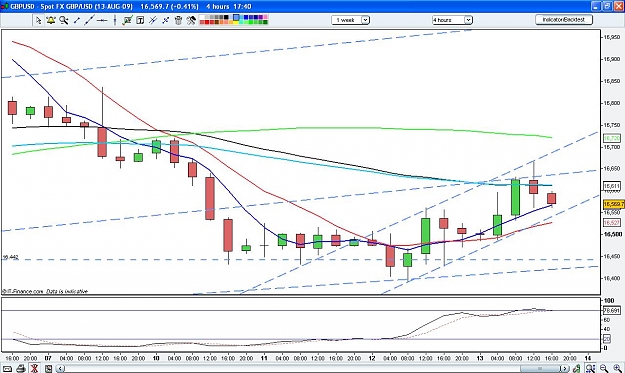The height and width of the screenshot is (373, 625).
Task: Open the hammer and wrench settings icon
Action: [x=191, y=20]
